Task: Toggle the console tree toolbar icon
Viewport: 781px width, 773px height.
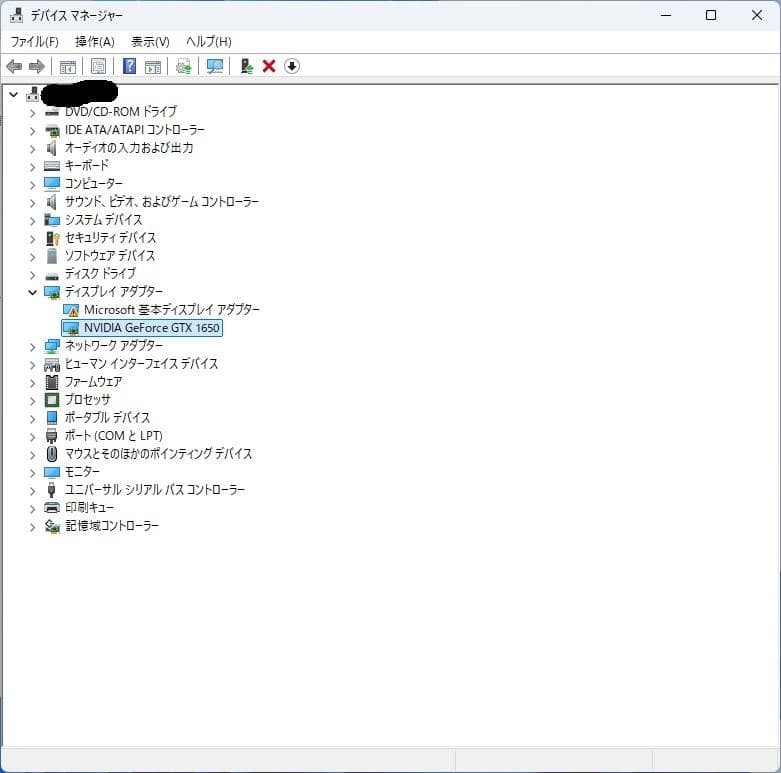Action: pos(68,66)
